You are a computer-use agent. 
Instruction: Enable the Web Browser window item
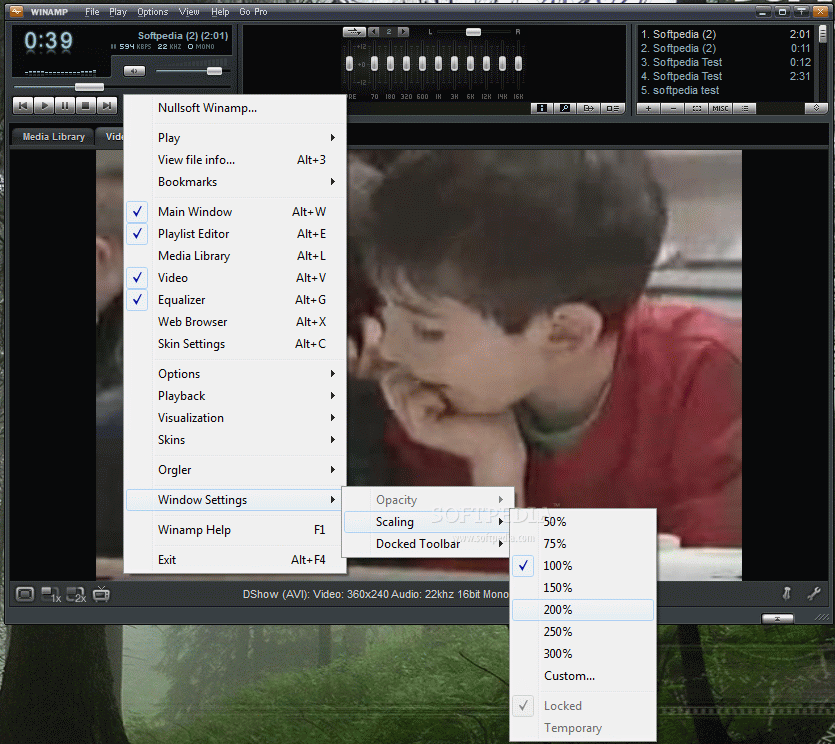coord(235,322)
